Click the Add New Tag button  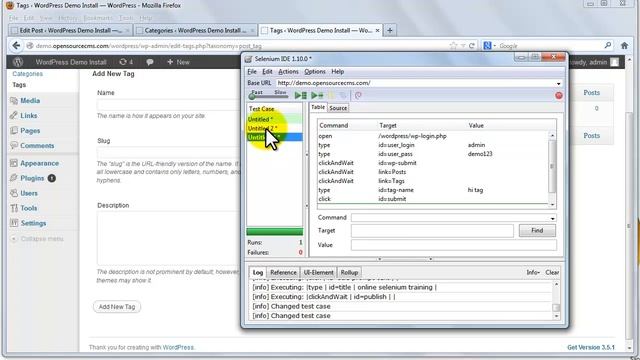point(117,307)
